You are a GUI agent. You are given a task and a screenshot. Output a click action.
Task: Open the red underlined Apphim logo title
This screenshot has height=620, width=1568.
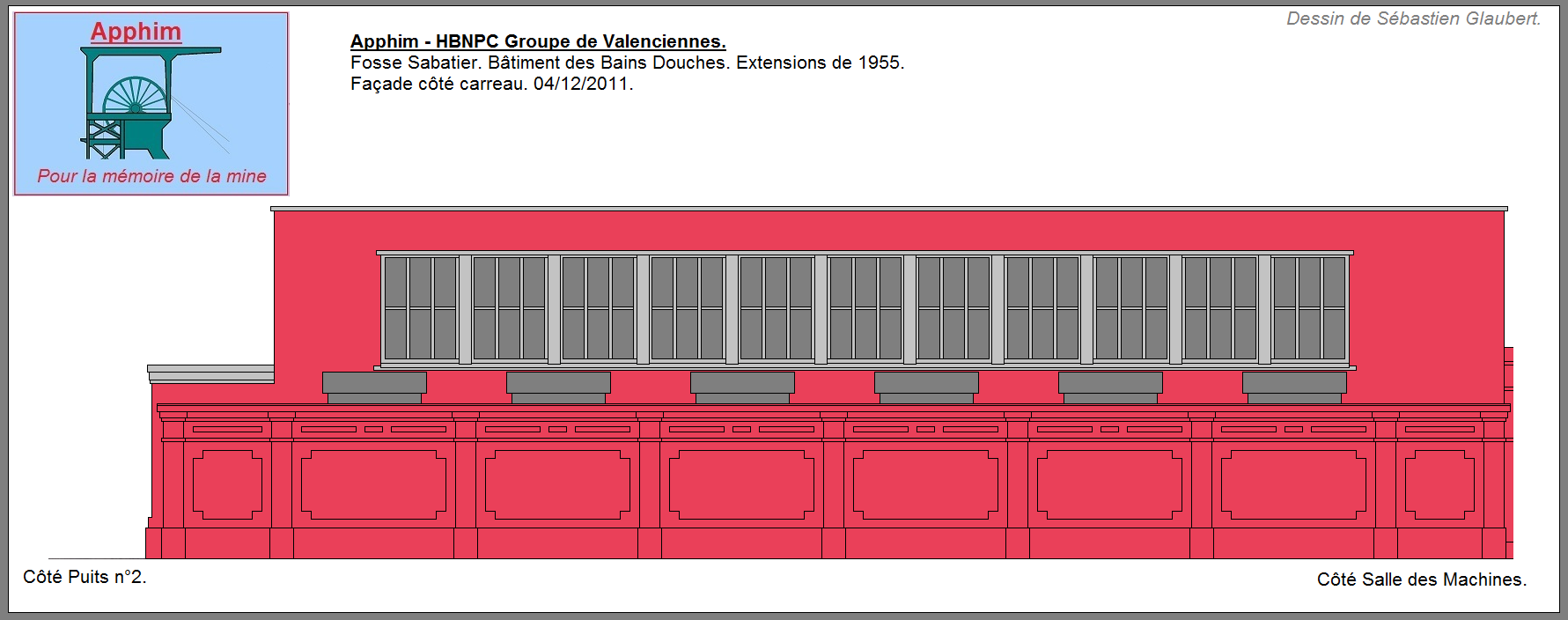tap(136, 32)
